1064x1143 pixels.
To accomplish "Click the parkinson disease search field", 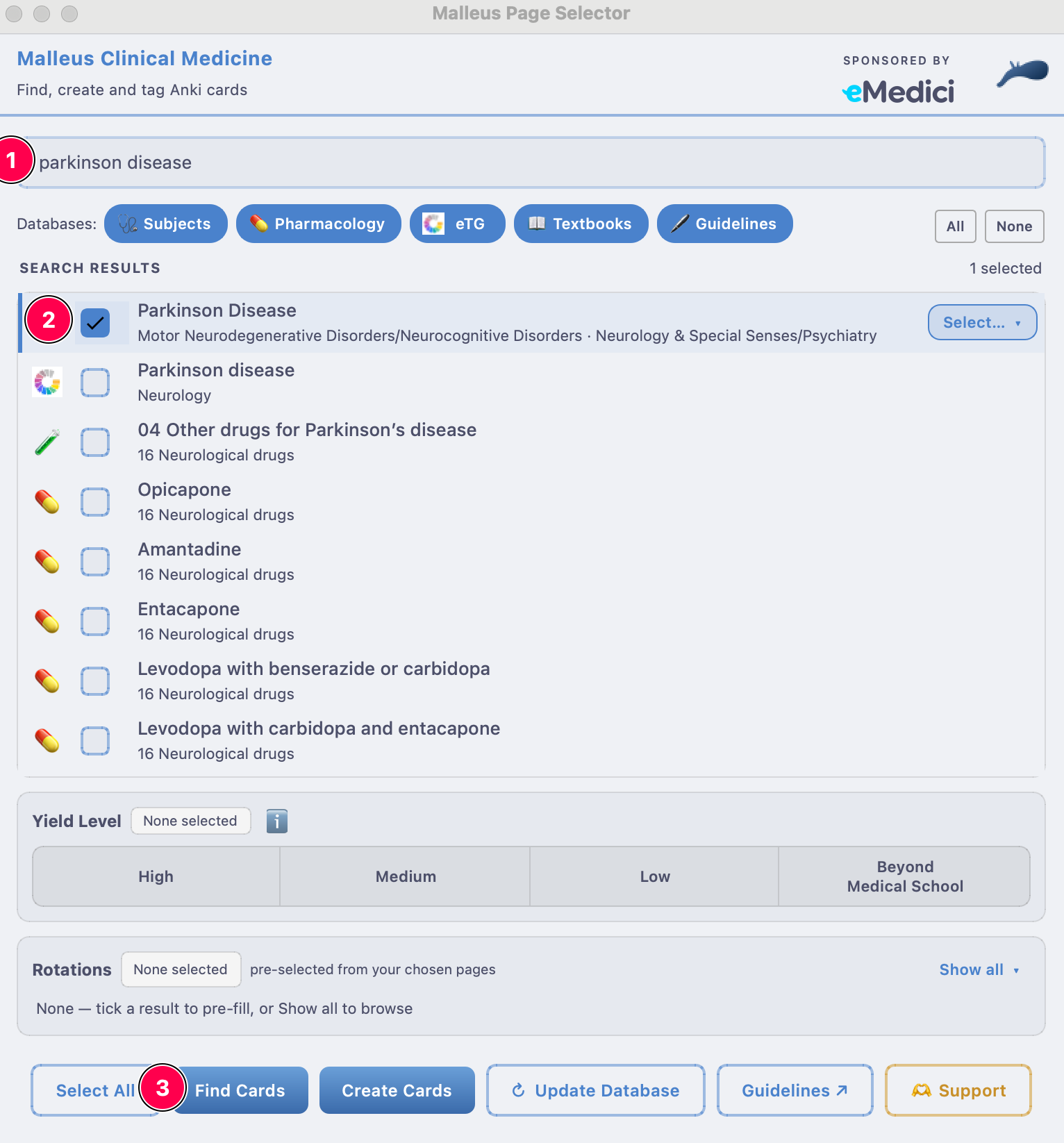I will 532,162.
